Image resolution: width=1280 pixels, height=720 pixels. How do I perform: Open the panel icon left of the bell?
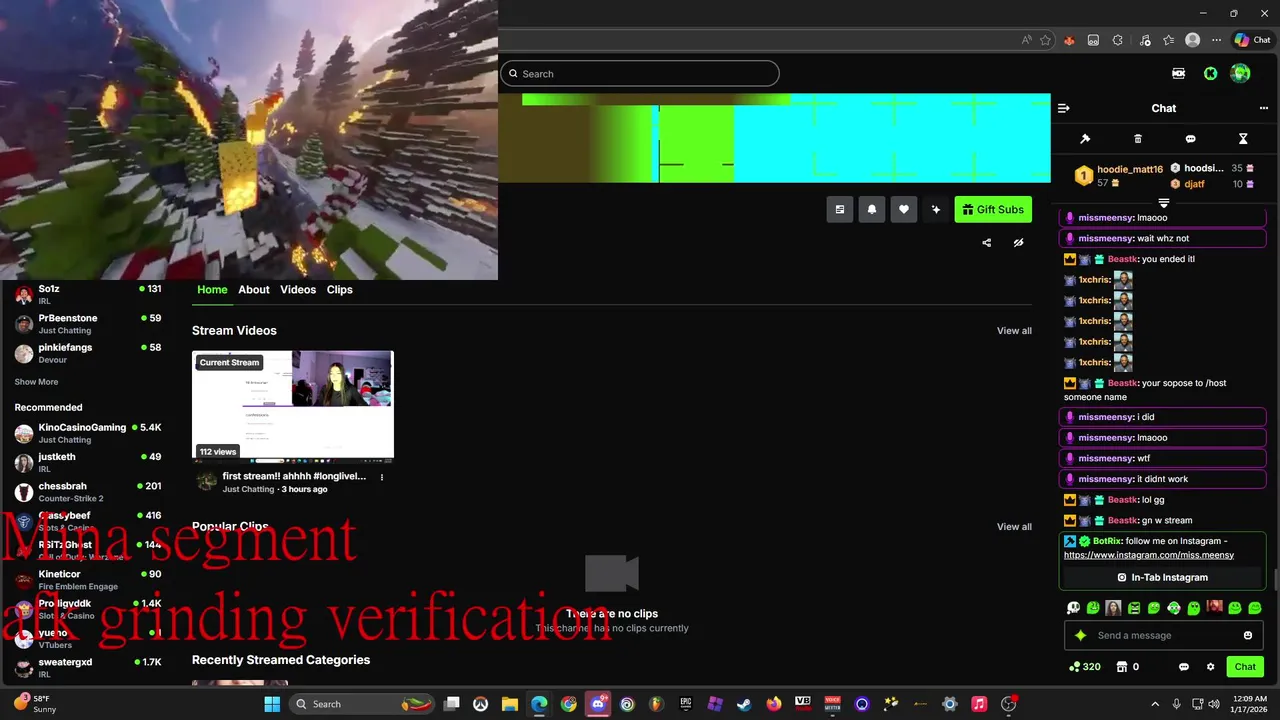point(840,209)
